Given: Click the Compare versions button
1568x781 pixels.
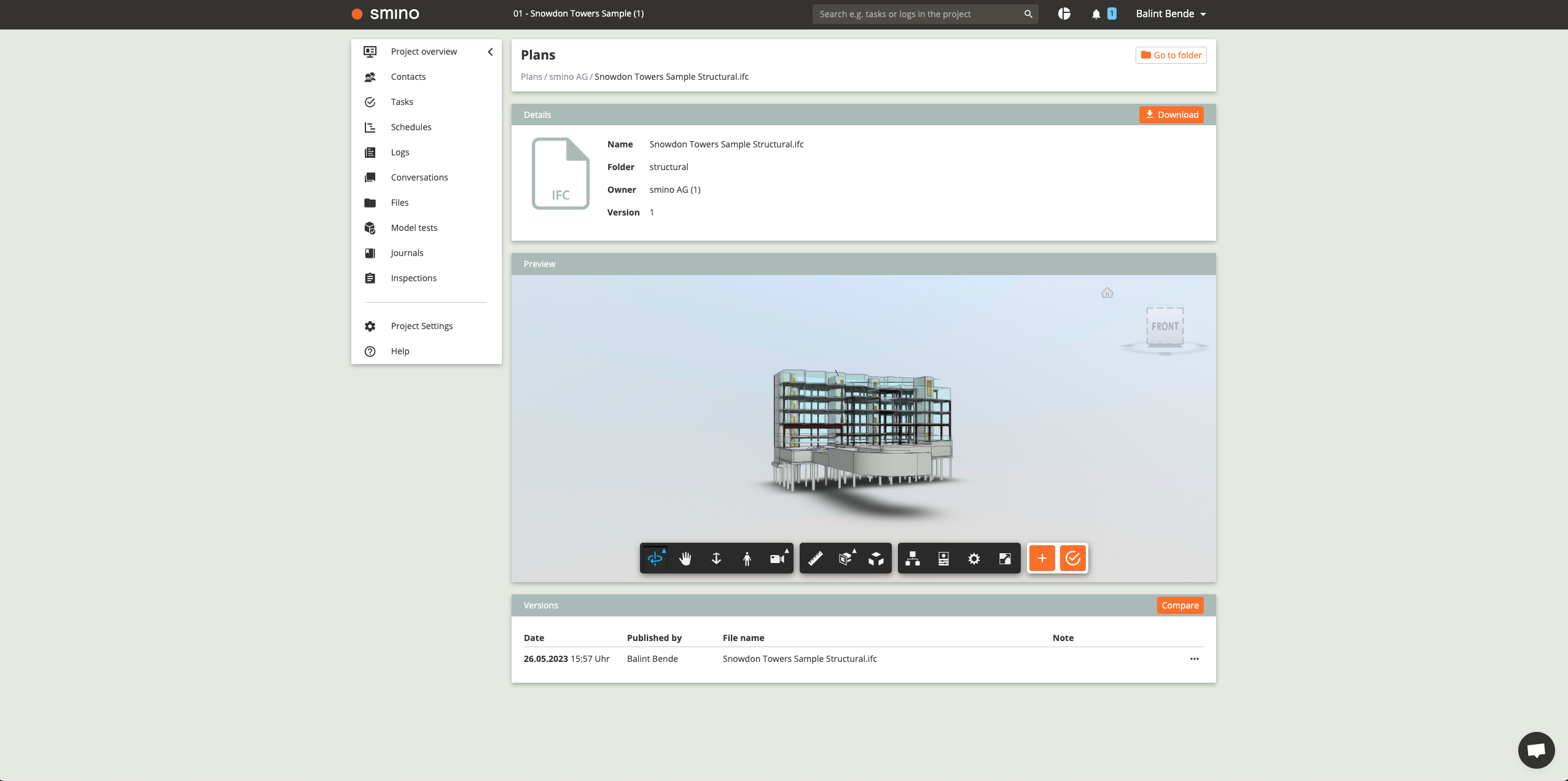Looking at the screenshot, I should point(1180,605).
